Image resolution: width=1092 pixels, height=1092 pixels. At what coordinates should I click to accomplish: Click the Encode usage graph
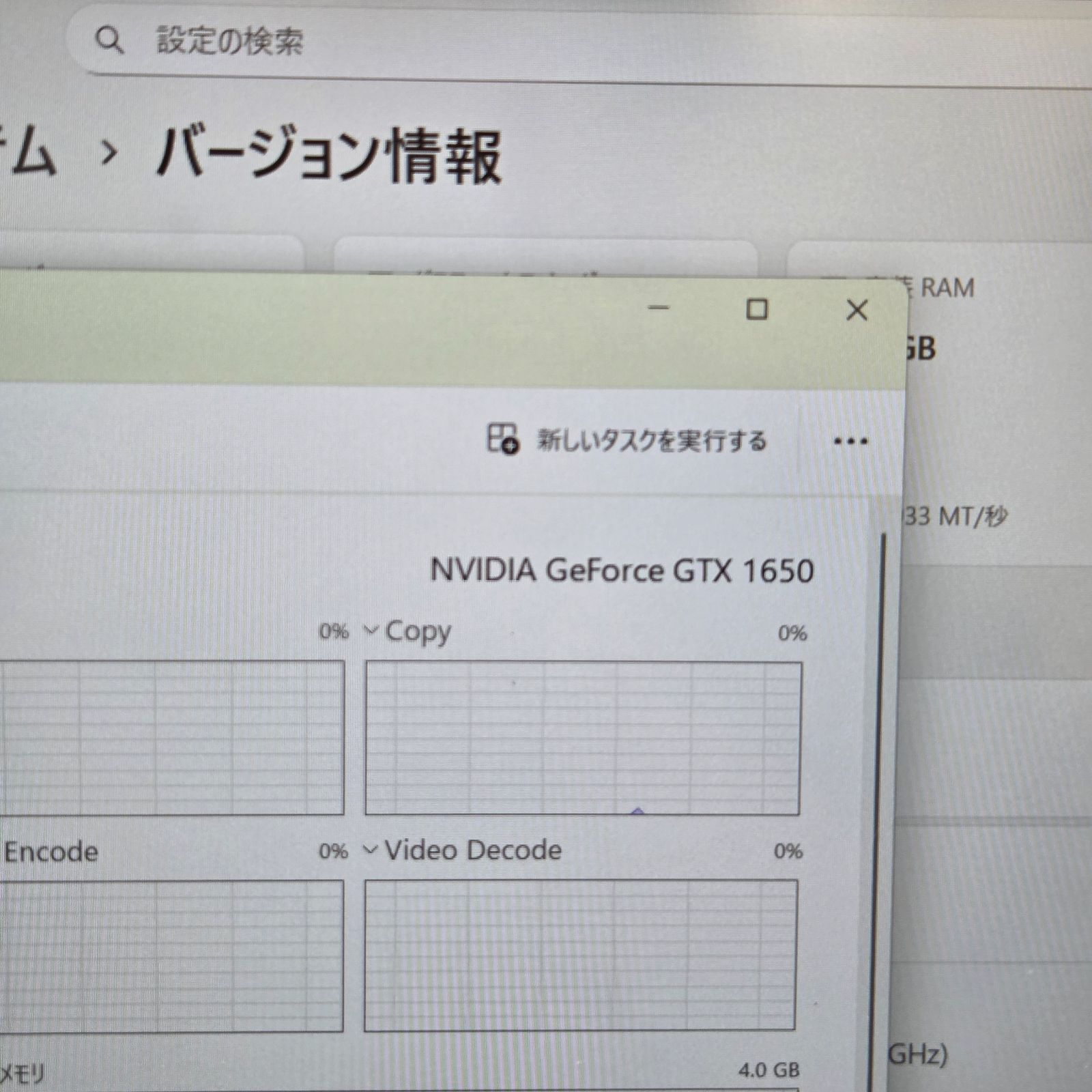point(171,955)
